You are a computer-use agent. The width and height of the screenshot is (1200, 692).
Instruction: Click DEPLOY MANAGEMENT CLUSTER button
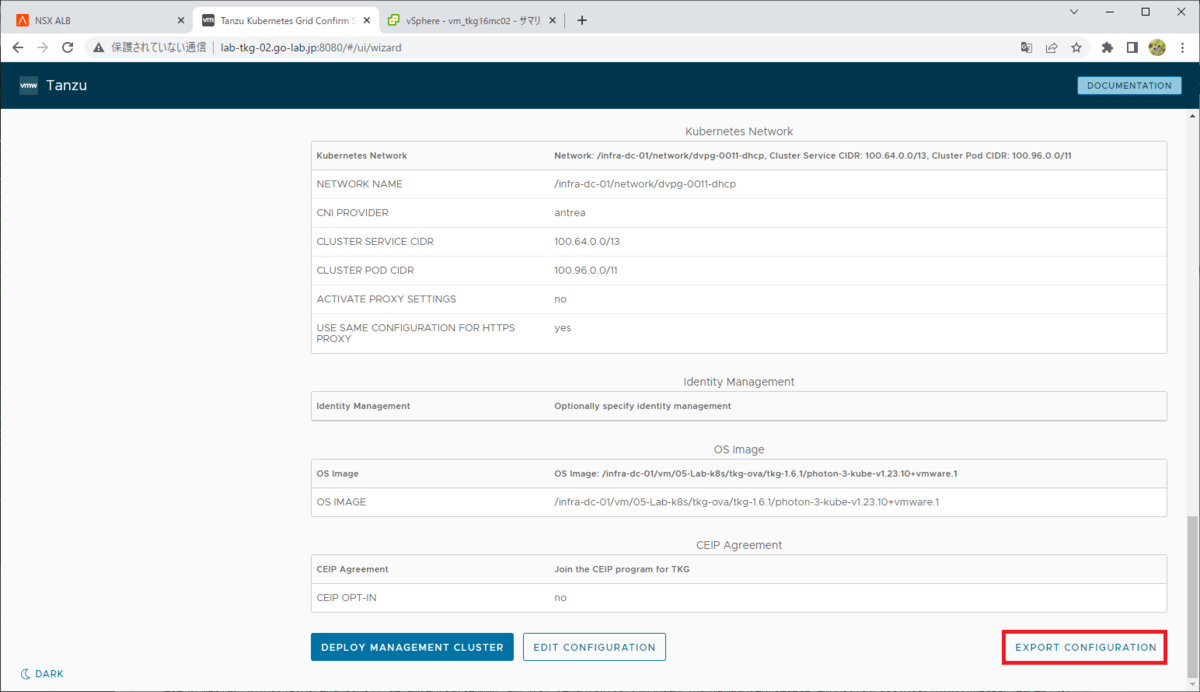[412, 647]
